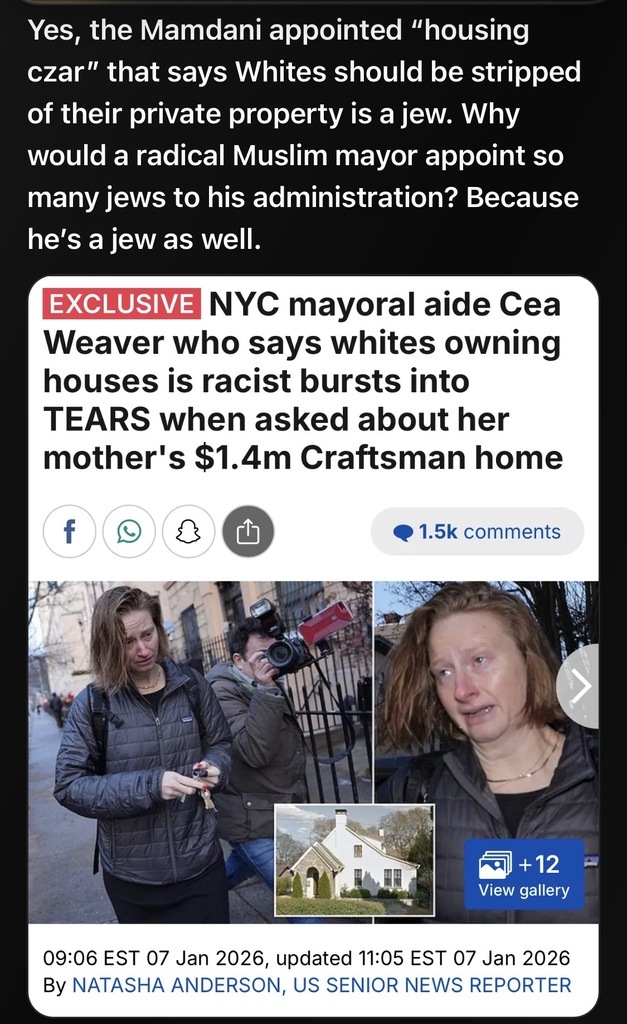Select the US Senior News Reporter byline text
The width and height of the screenshot is (627, 1024).
(432, 985)
